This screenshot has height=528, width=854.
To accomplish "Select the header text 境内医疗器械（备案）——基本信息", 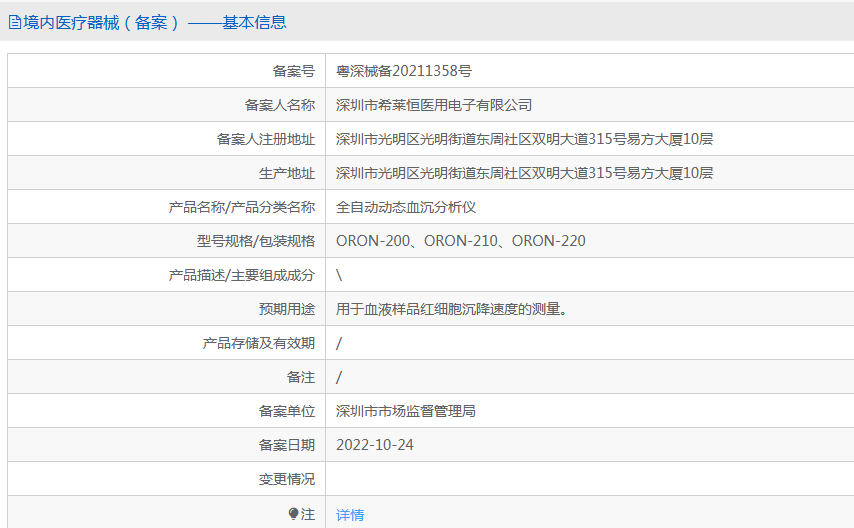I will coord(154,22).
